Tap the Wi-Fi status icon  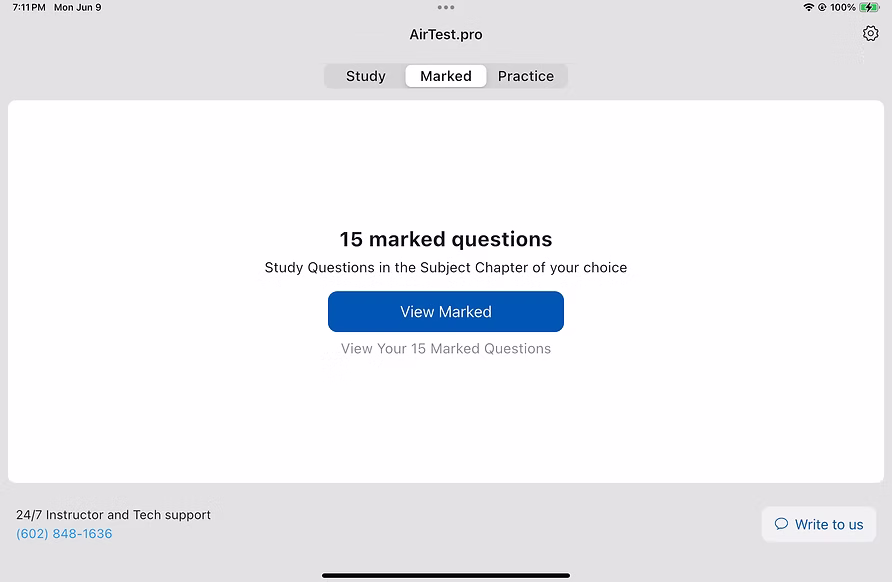(808, 7)
